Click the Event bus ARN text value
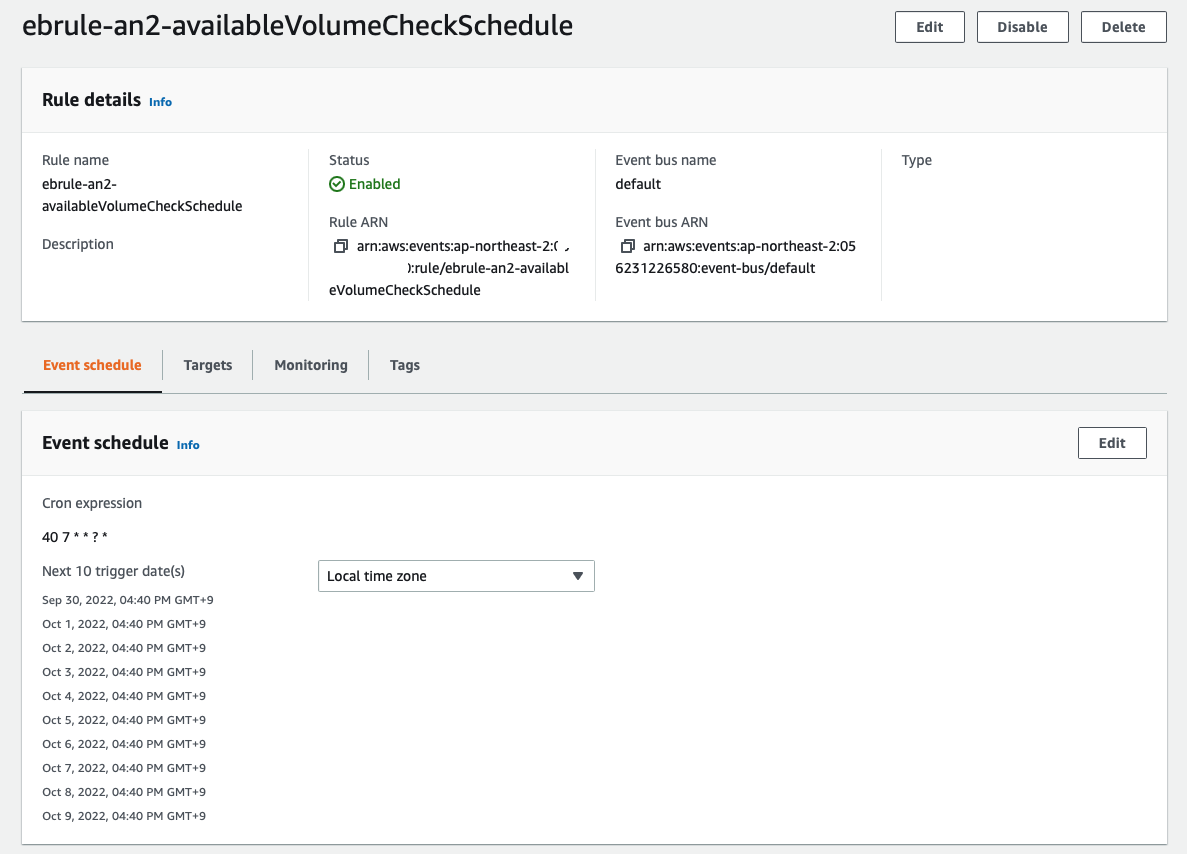1187x854 pixels. coord(736,257)
